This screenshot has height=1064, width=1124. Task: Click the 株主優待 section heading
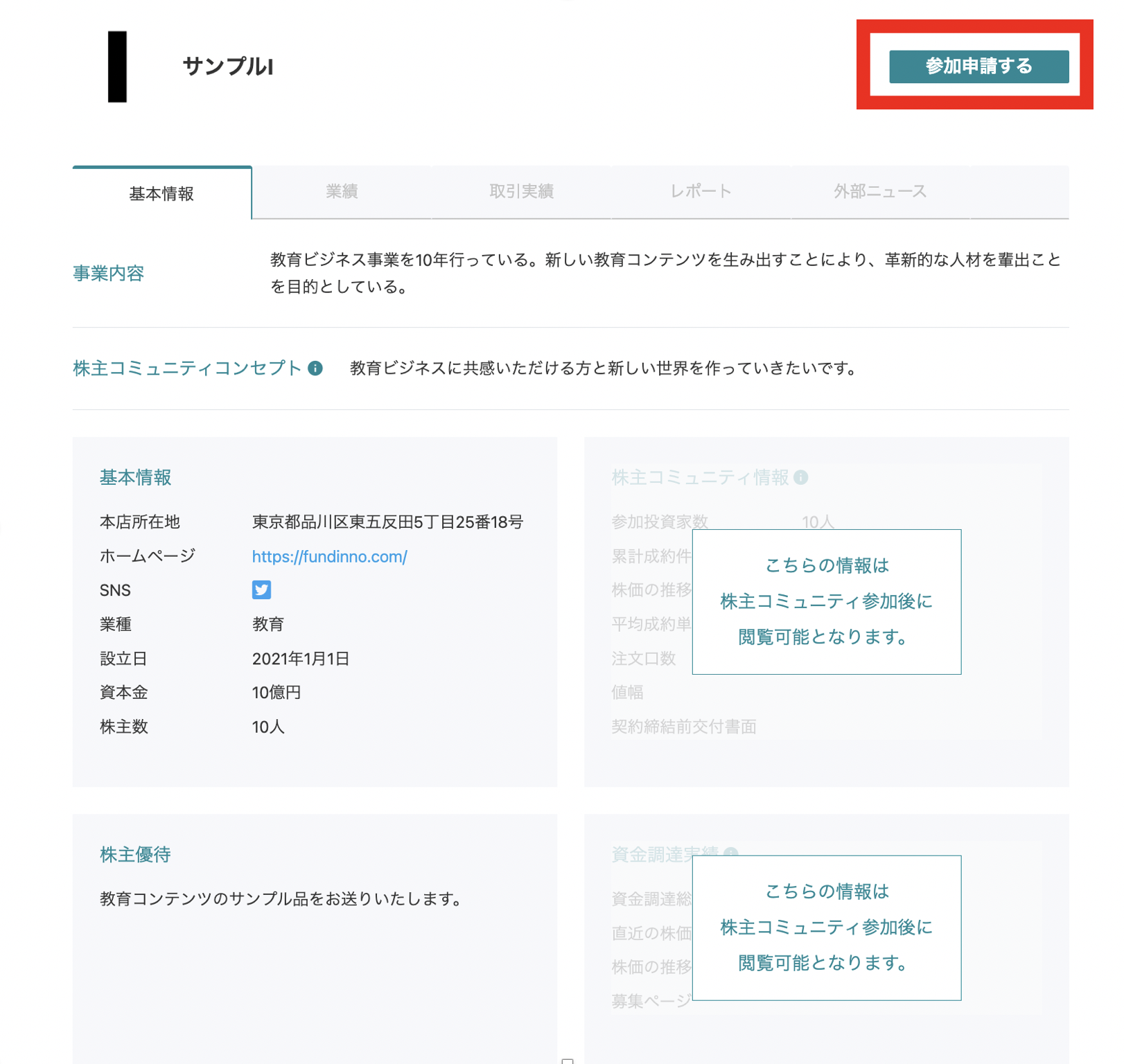click(135, 854)
